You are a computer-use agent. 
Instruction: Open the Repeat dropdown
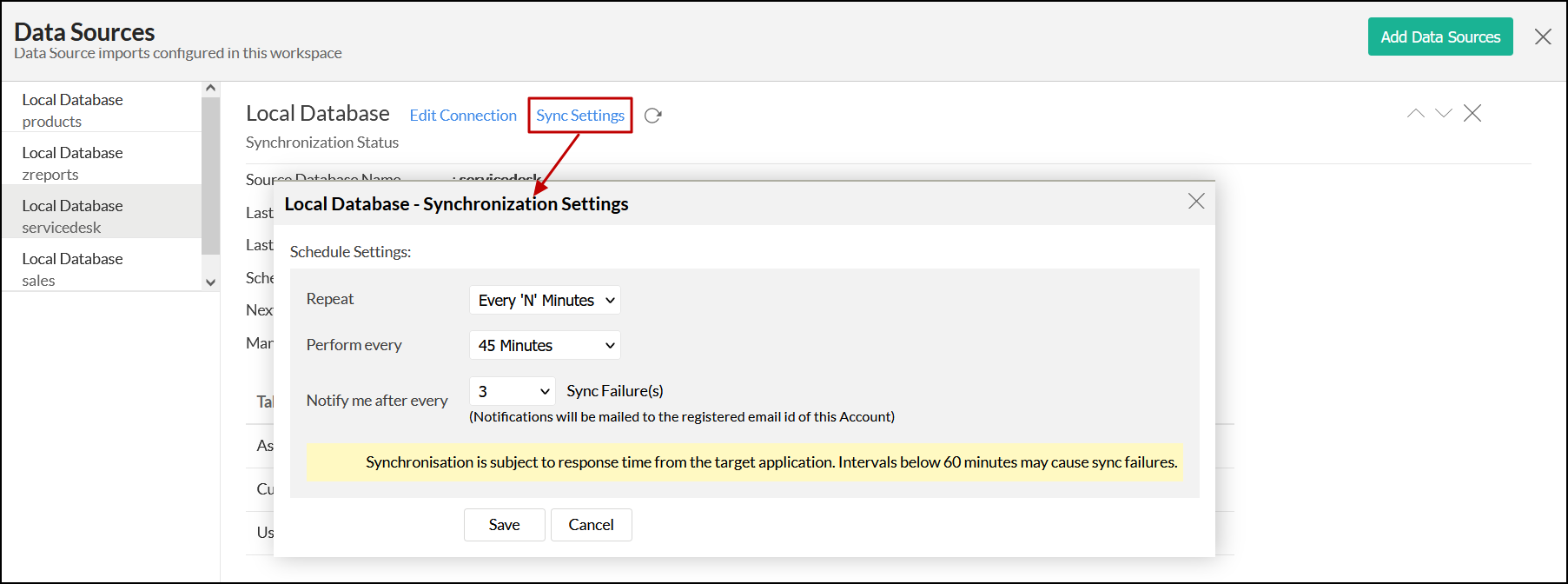(545, 300)
